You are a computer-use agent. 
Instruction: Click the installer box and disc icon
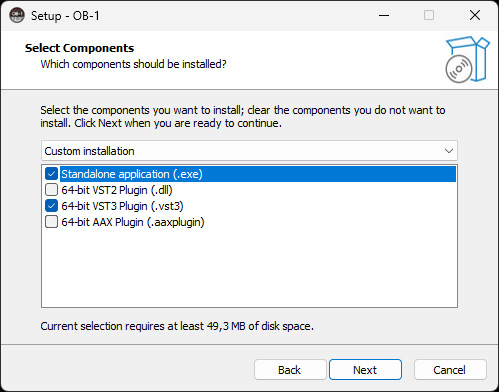[467, 60]
